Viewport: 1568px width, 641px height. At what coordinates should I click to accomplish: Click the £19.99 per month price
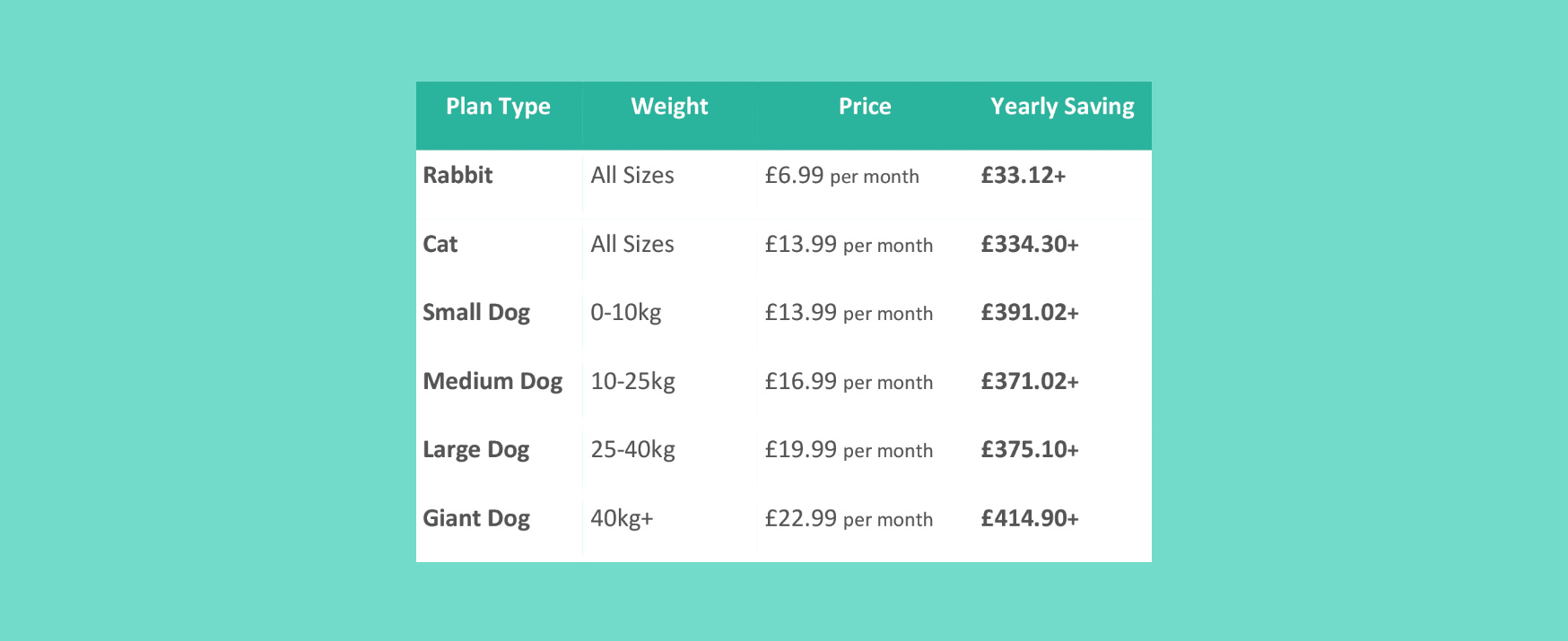[x=849, y=450]
